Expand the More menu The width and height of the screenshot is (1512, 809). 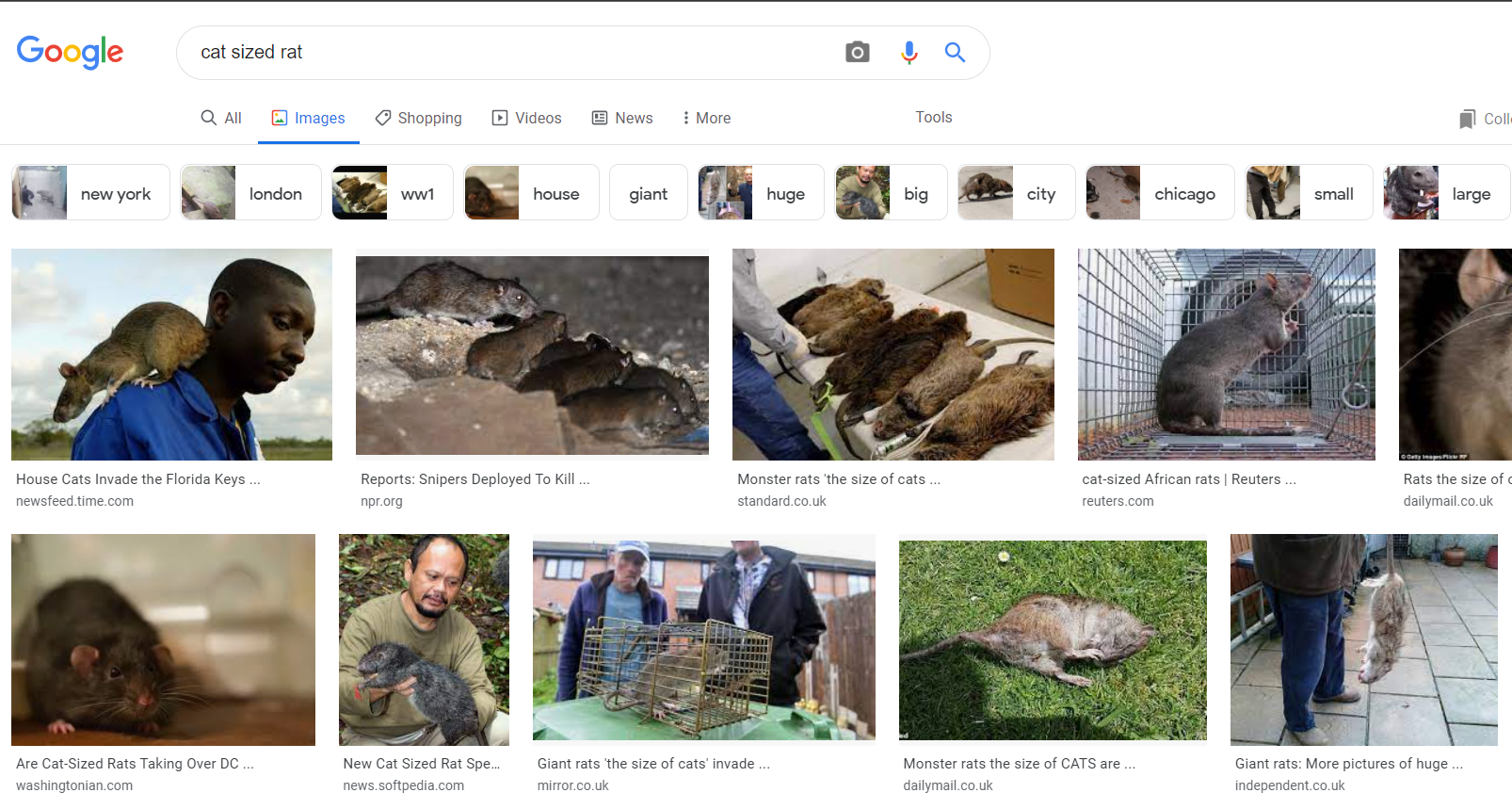[707, 118]
